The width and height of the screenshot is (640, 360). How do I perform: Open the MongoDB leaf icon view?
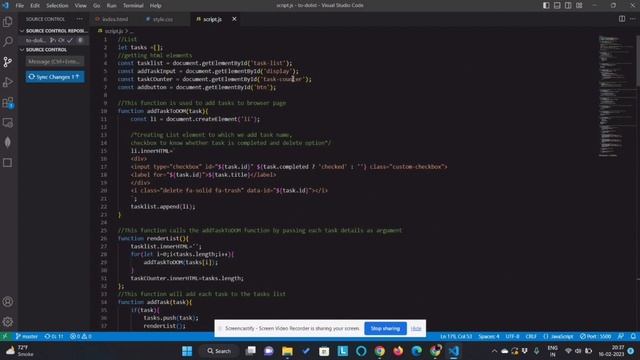coord(8,142)
